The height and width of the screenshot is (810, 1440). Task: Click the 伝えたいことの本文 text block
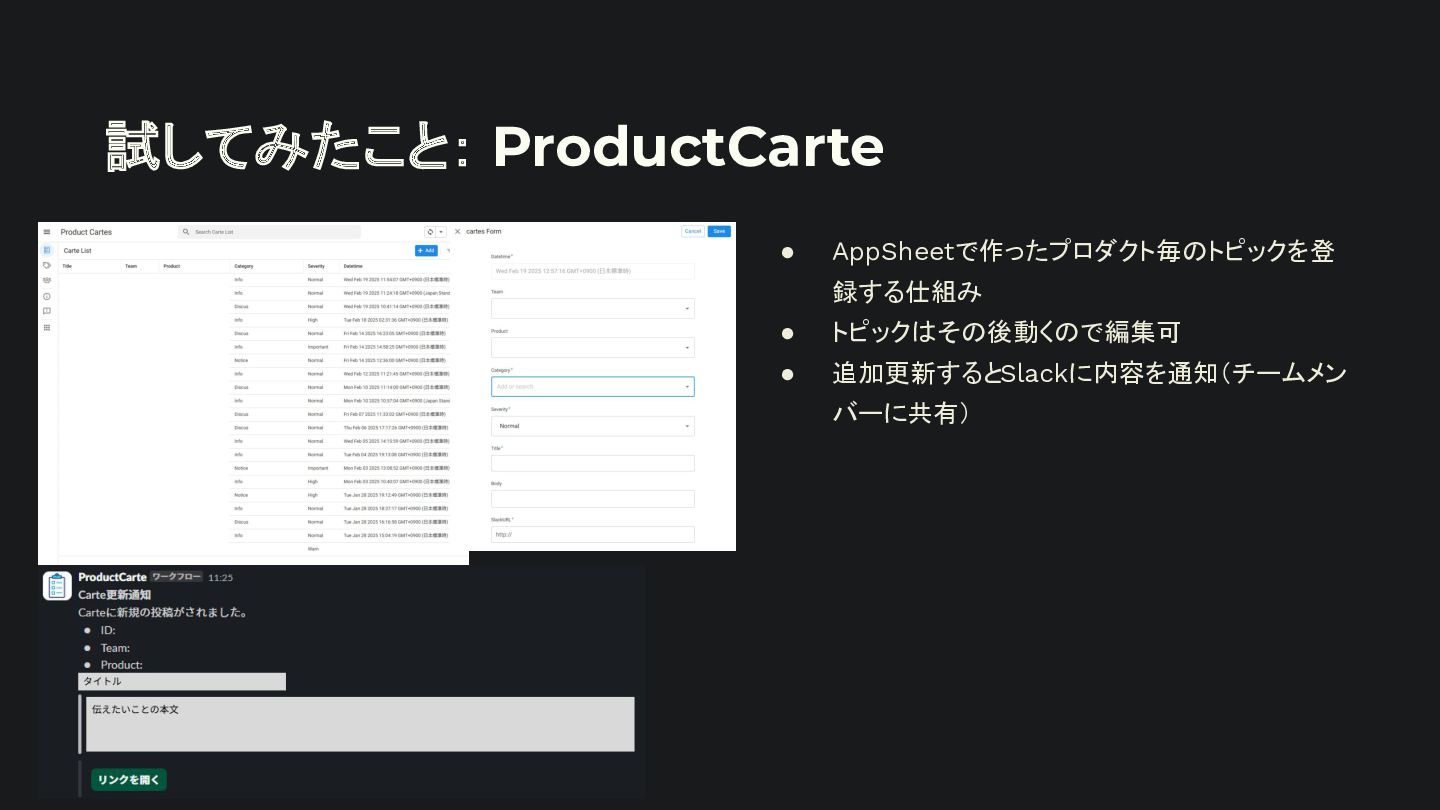coord(360,724)
